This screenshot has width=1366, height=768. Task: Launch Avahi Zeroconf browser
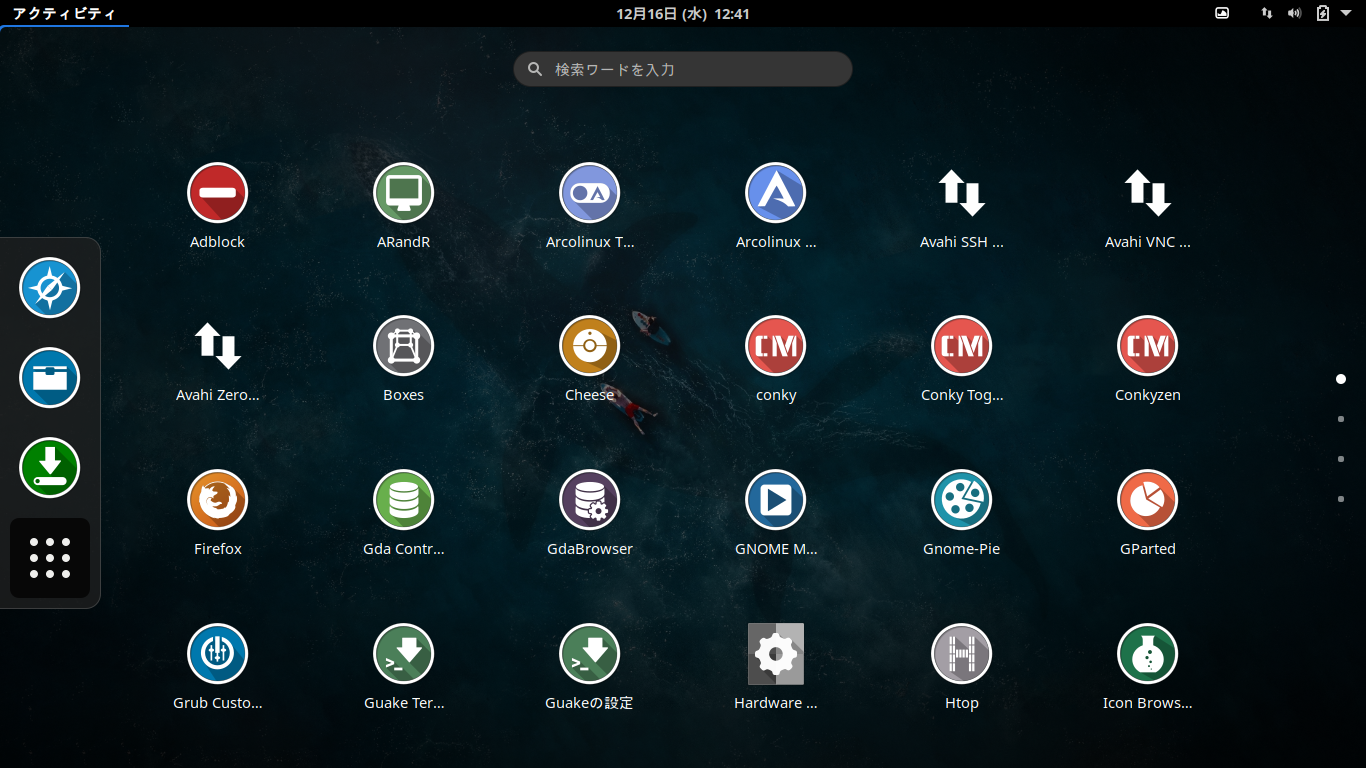coord(217,346)
